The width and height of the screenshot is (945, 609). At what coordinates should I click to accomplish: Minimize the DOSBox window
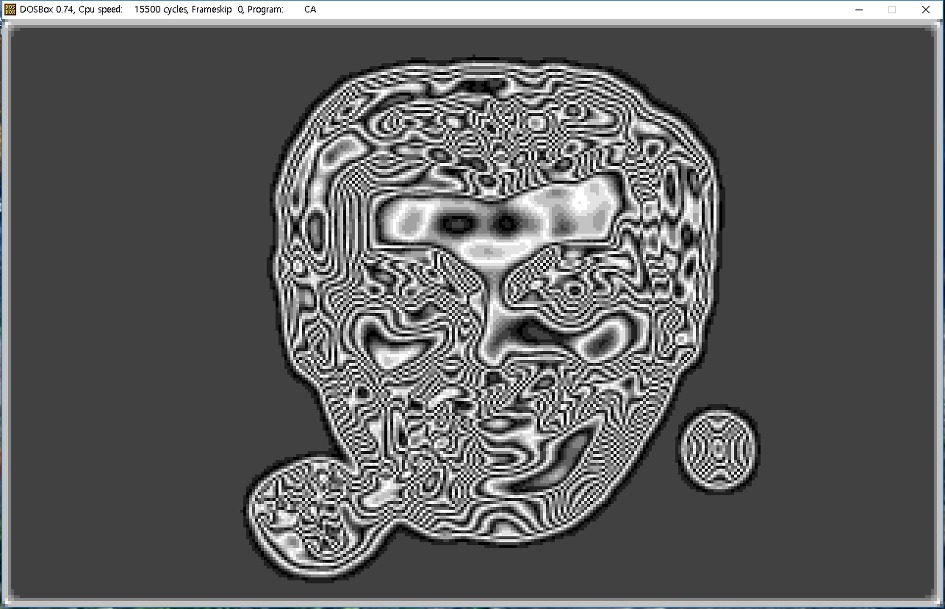[x=859, y=10]
